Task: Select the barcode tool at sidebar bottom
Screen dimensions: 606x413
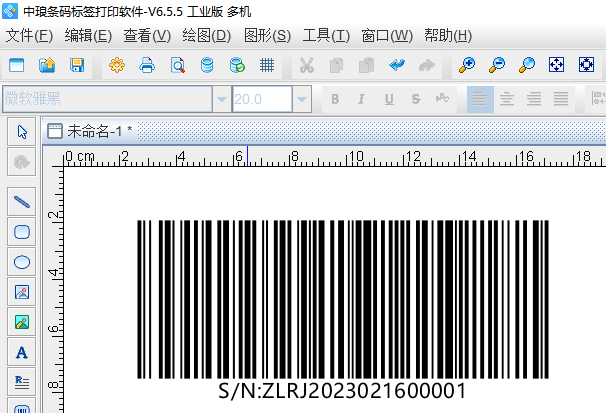Action: pyautogui.click(x=22, y=406)
